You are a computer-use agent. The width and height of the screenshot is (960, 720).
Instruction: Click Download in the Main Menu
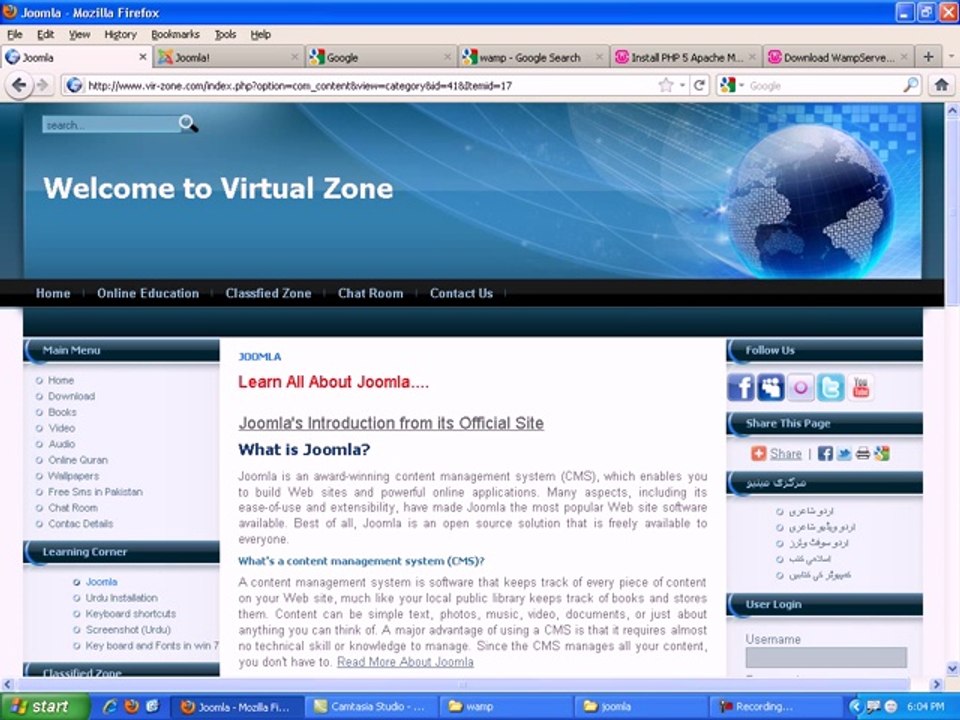(x=72, y=396)
